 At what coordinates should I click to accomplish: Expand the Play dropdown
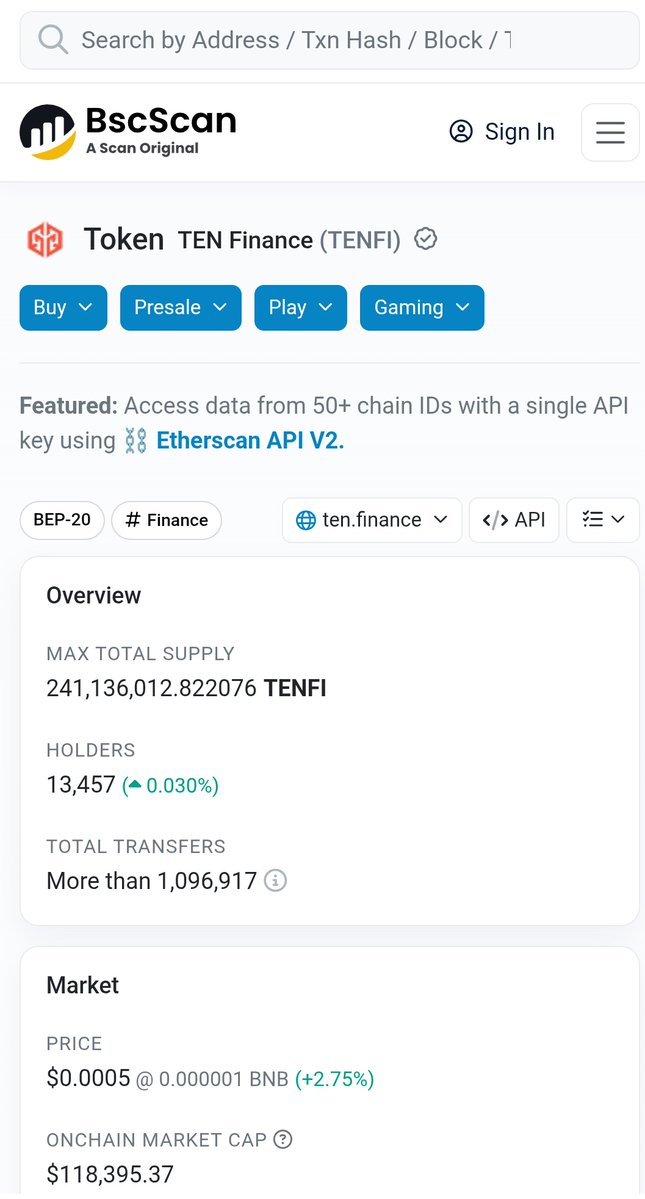(300, 307)
